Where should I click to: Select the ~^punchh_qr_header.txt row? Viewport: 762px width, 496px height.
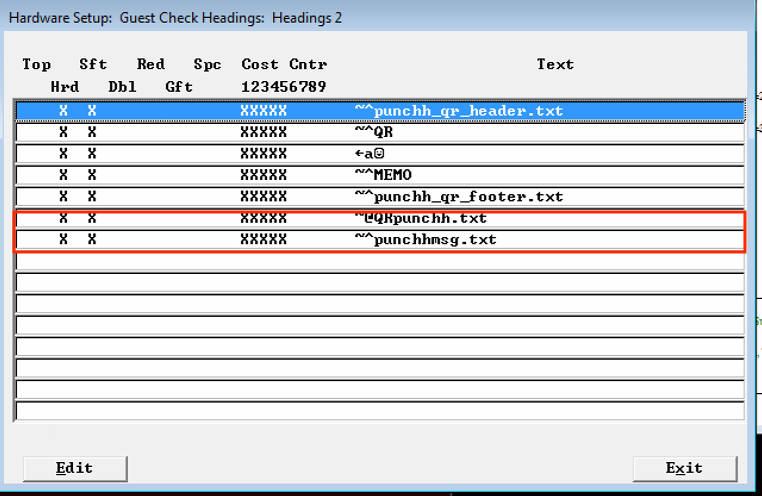pyautogui.click(x=380, y=111)
